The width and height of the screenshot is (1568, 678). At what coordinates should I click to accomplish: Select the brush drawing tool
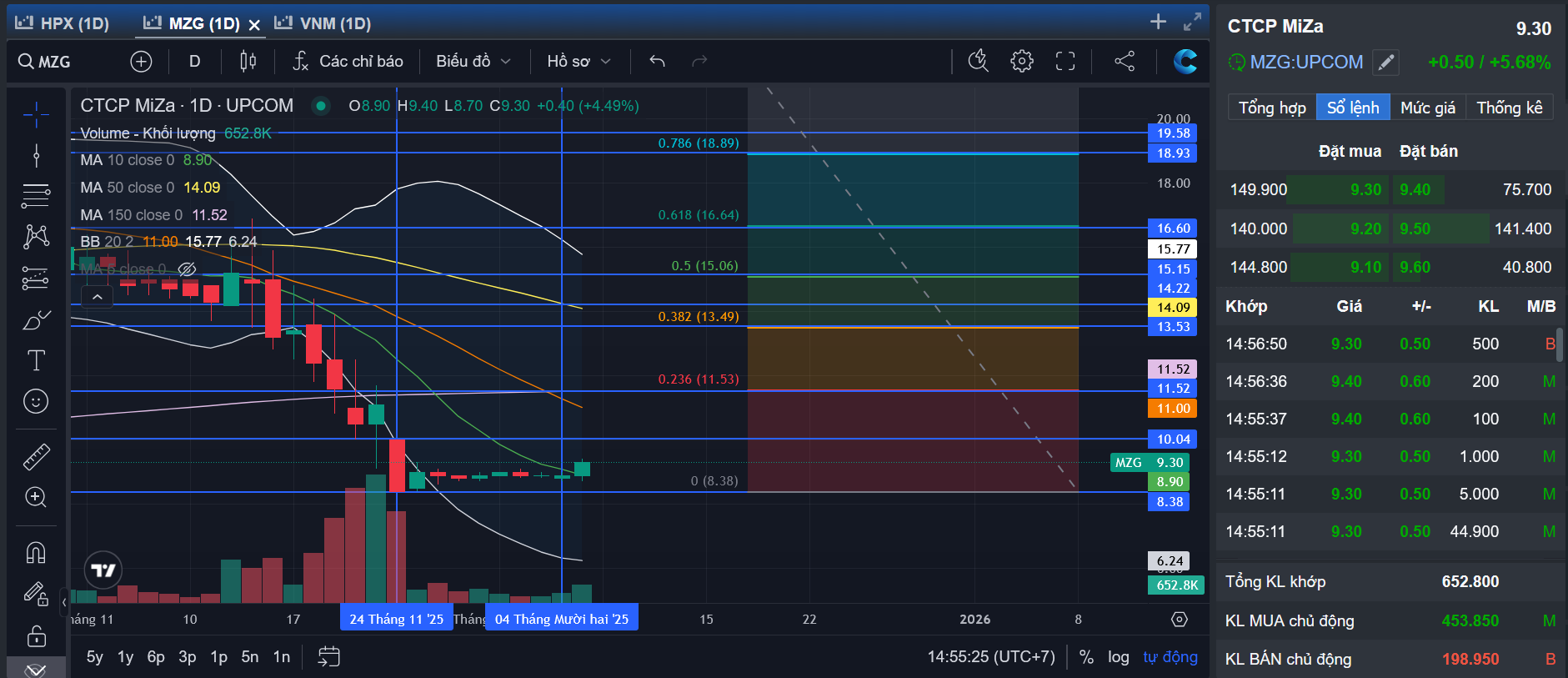(x=36, y=319)
